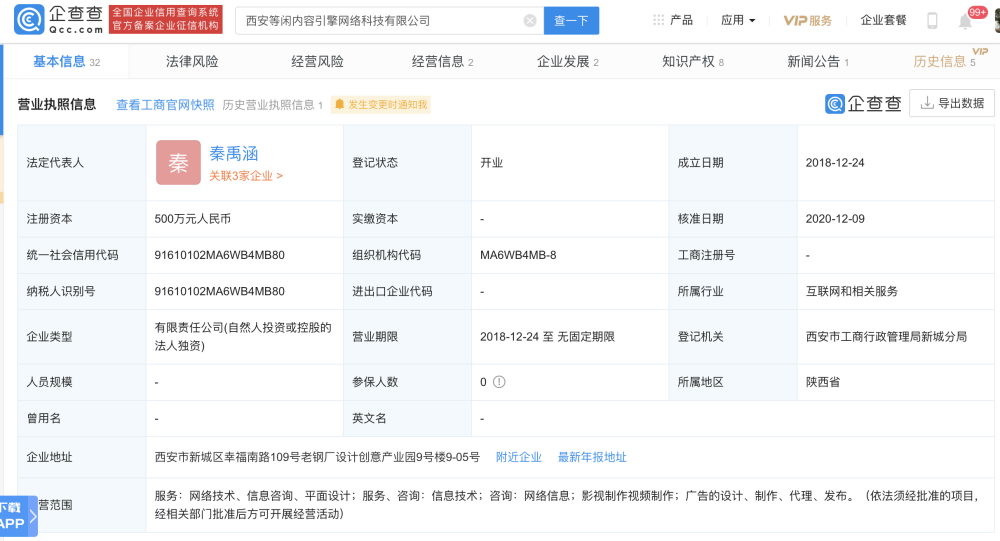This screenshot has height=541, width=1000.
Task: Expand the 下载APP side panel arrow
Action: 33,515
